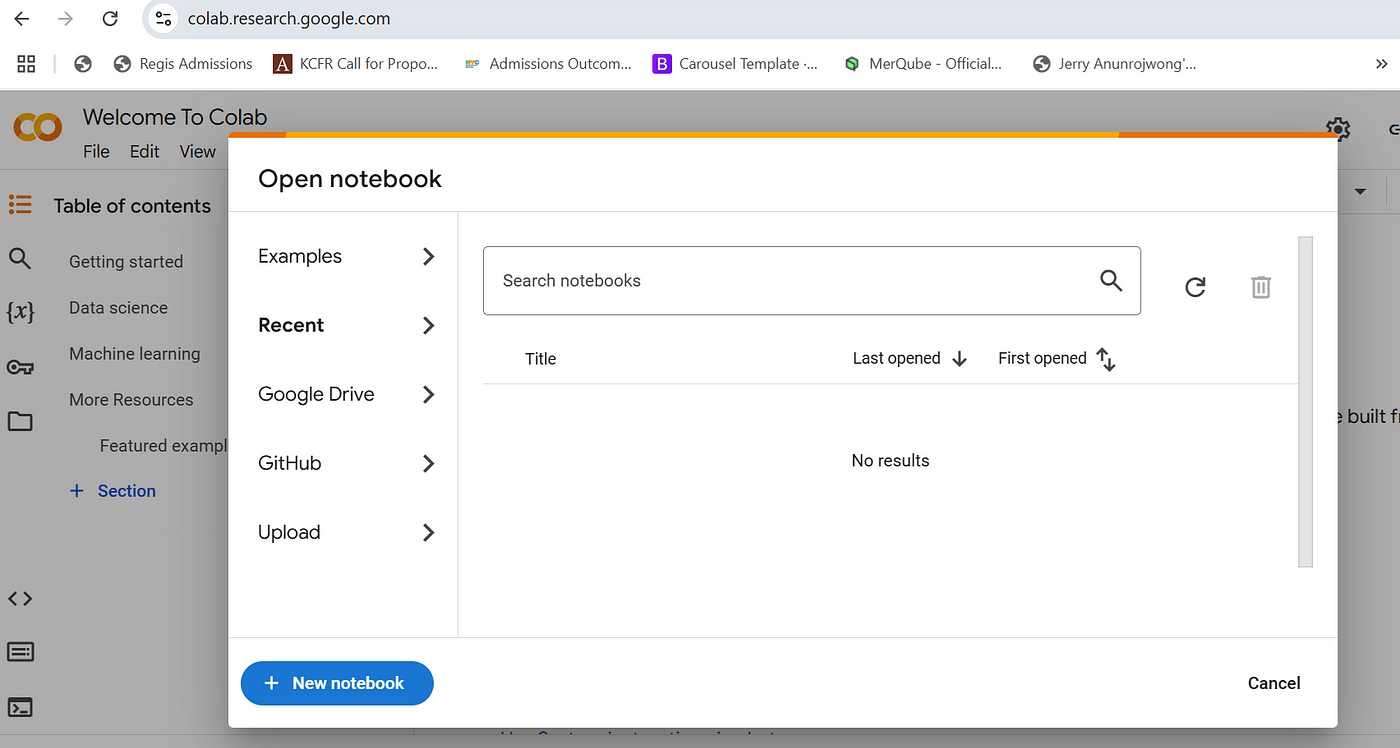Select the Google Drive tab
Screen dimensions: 1400x748
pos(346,394)
